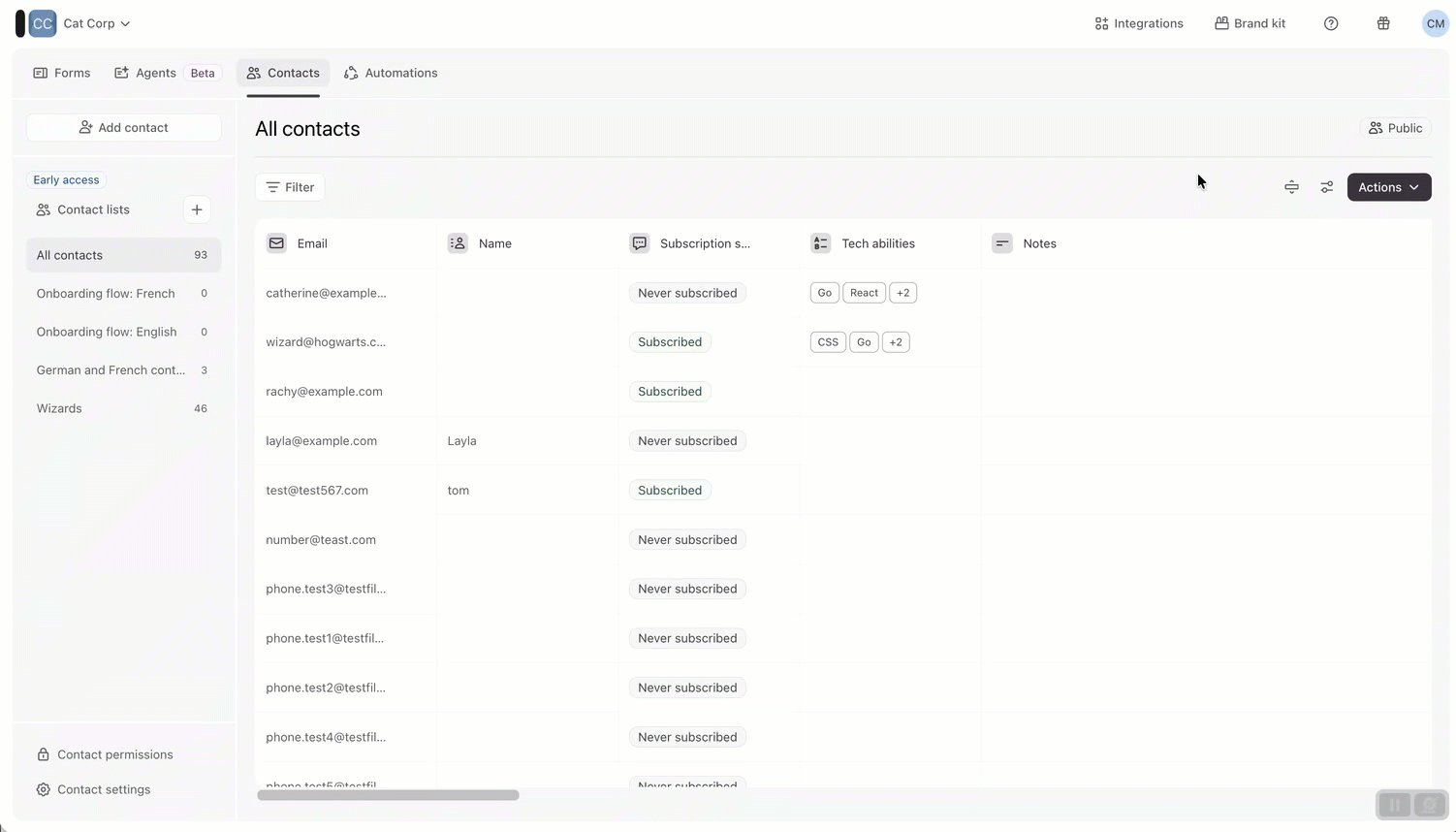Click the Email column header icon
The height and width of the screenshot is (832, 1456).
(x=276, y=243)
